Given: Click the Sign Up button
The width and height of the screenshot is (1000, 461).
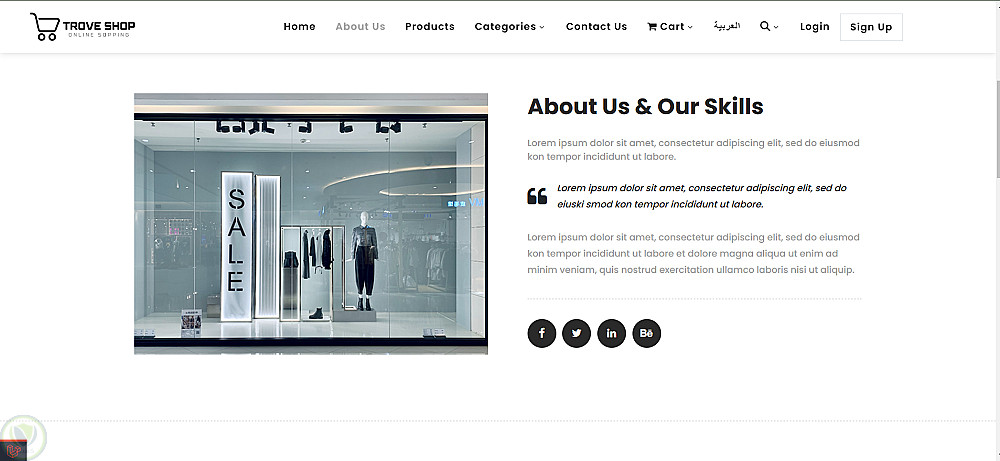Looking at the screenshot, I should click(871, 27).
